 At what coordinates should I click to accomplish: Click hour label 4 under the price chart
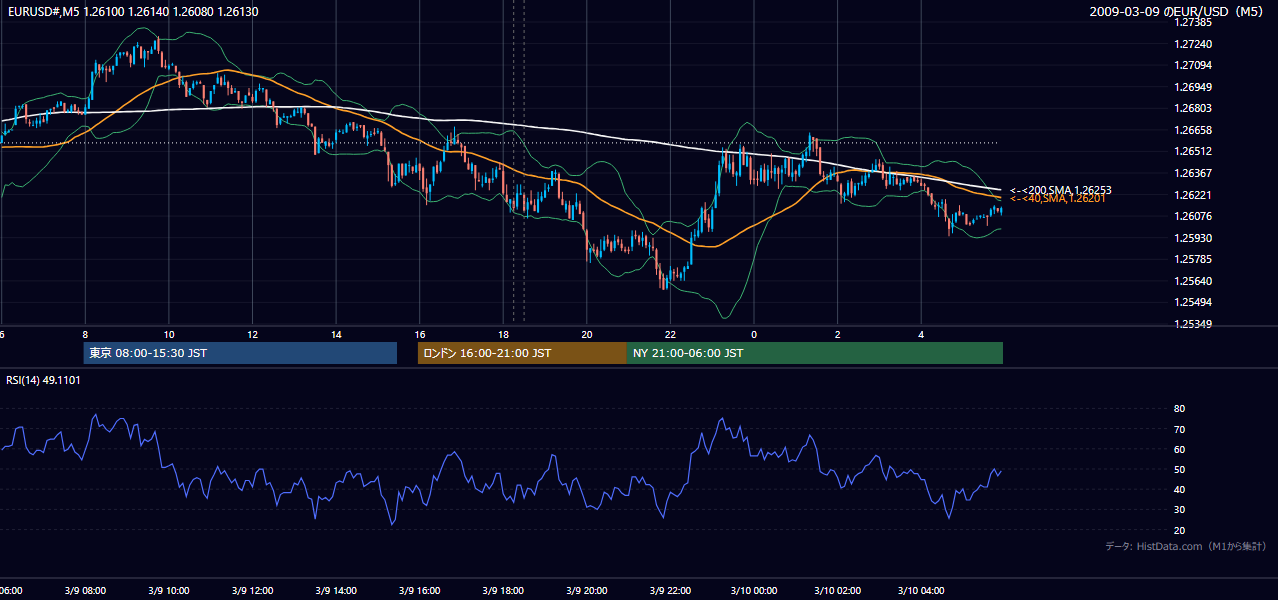(x=921, y=334)
